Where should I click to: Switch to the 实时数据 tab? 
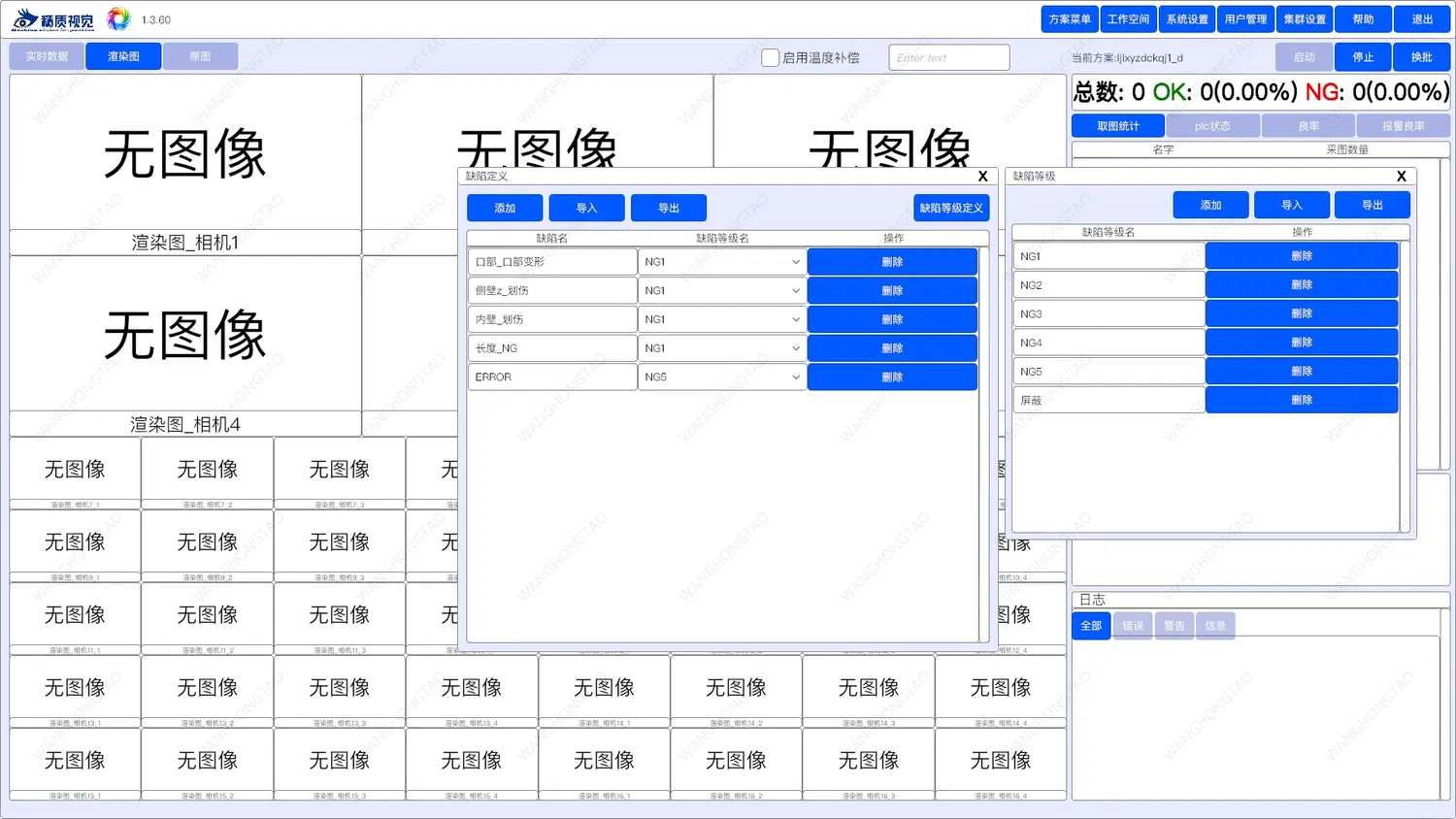47,56
